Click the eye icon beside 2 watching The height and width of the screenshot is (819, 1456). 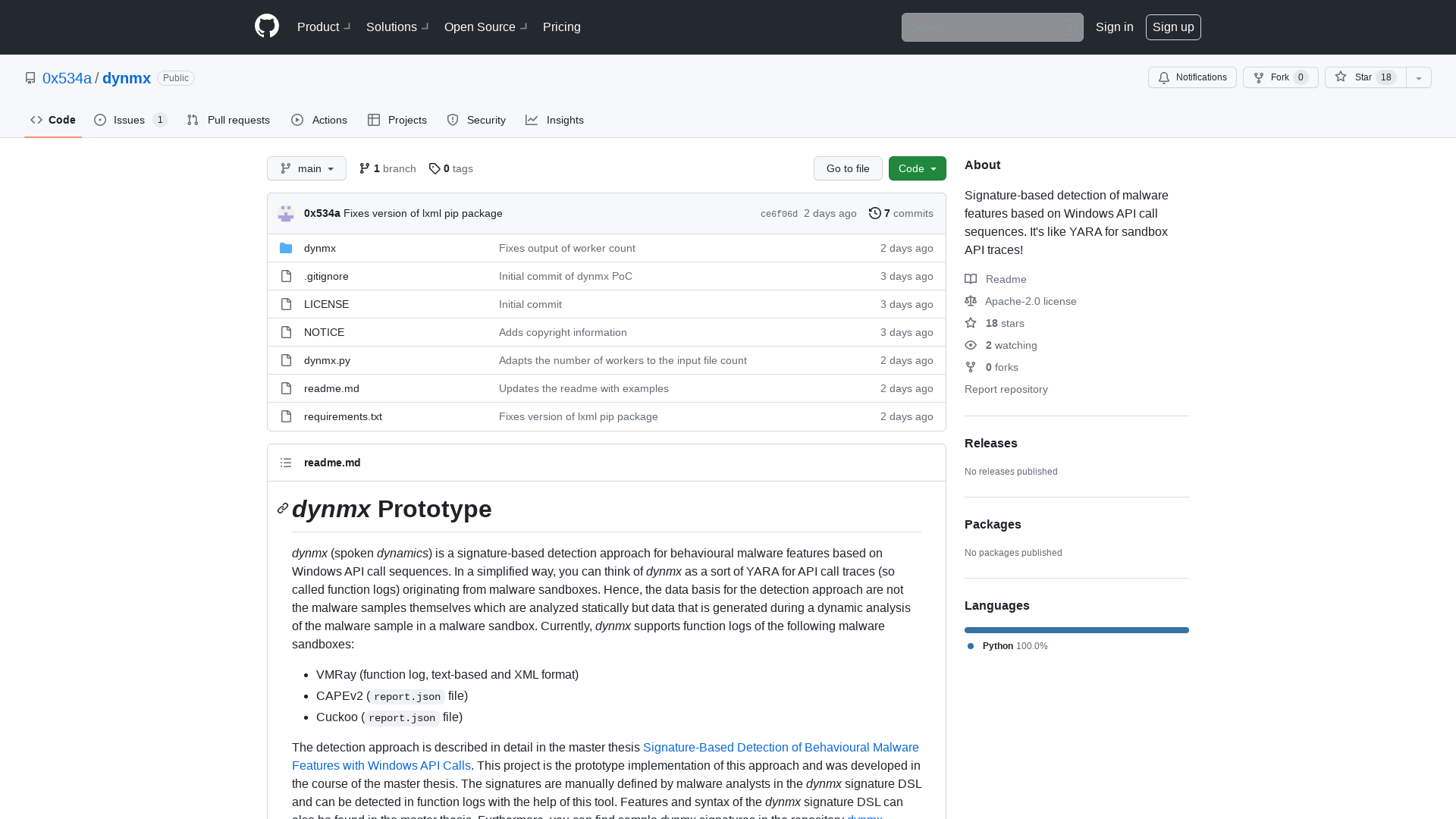[x=971, y=345]
